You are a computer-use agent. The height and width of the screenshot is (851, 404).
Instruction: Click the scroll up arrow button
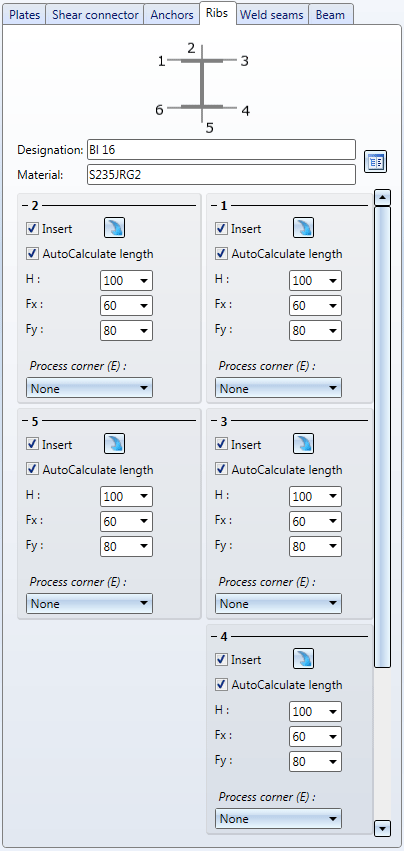click(x=383, y=198)
